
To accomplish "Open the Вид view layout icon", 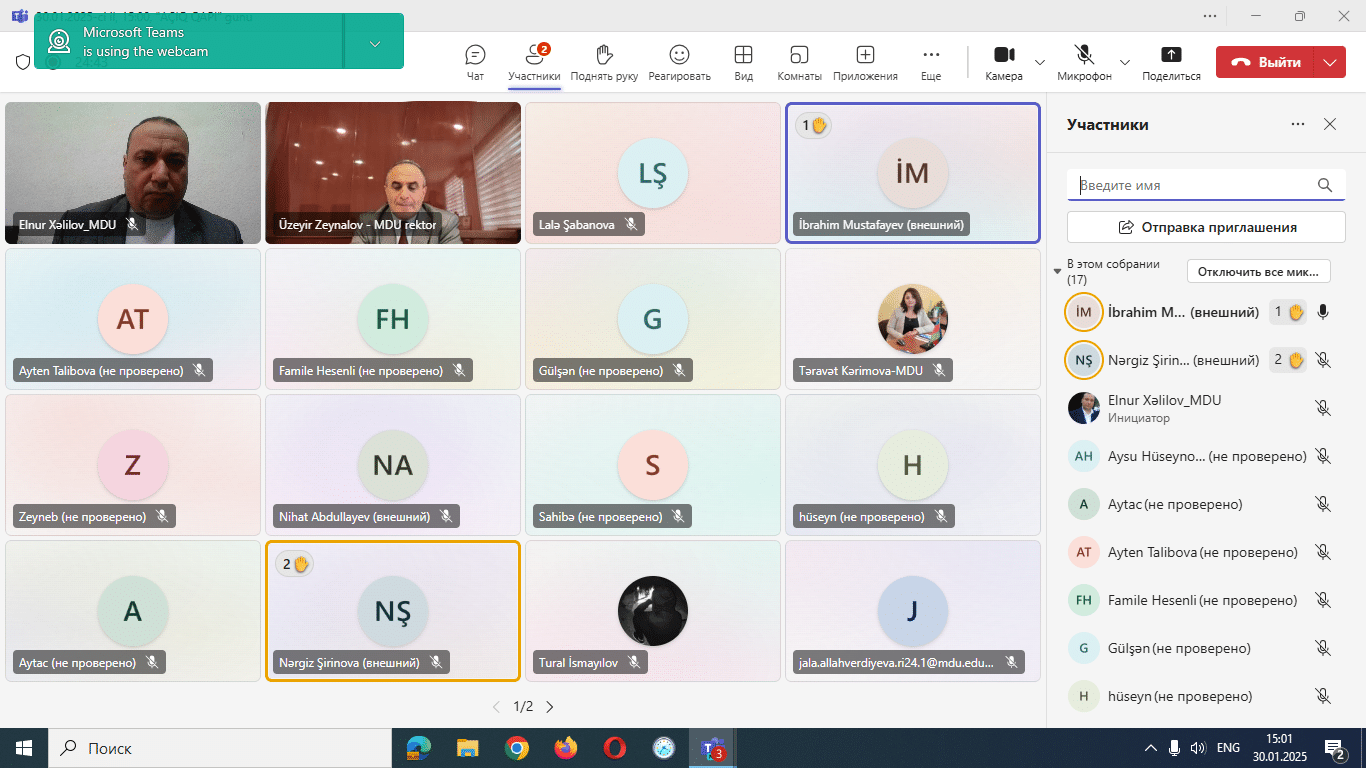I will (x=743, y=56).
